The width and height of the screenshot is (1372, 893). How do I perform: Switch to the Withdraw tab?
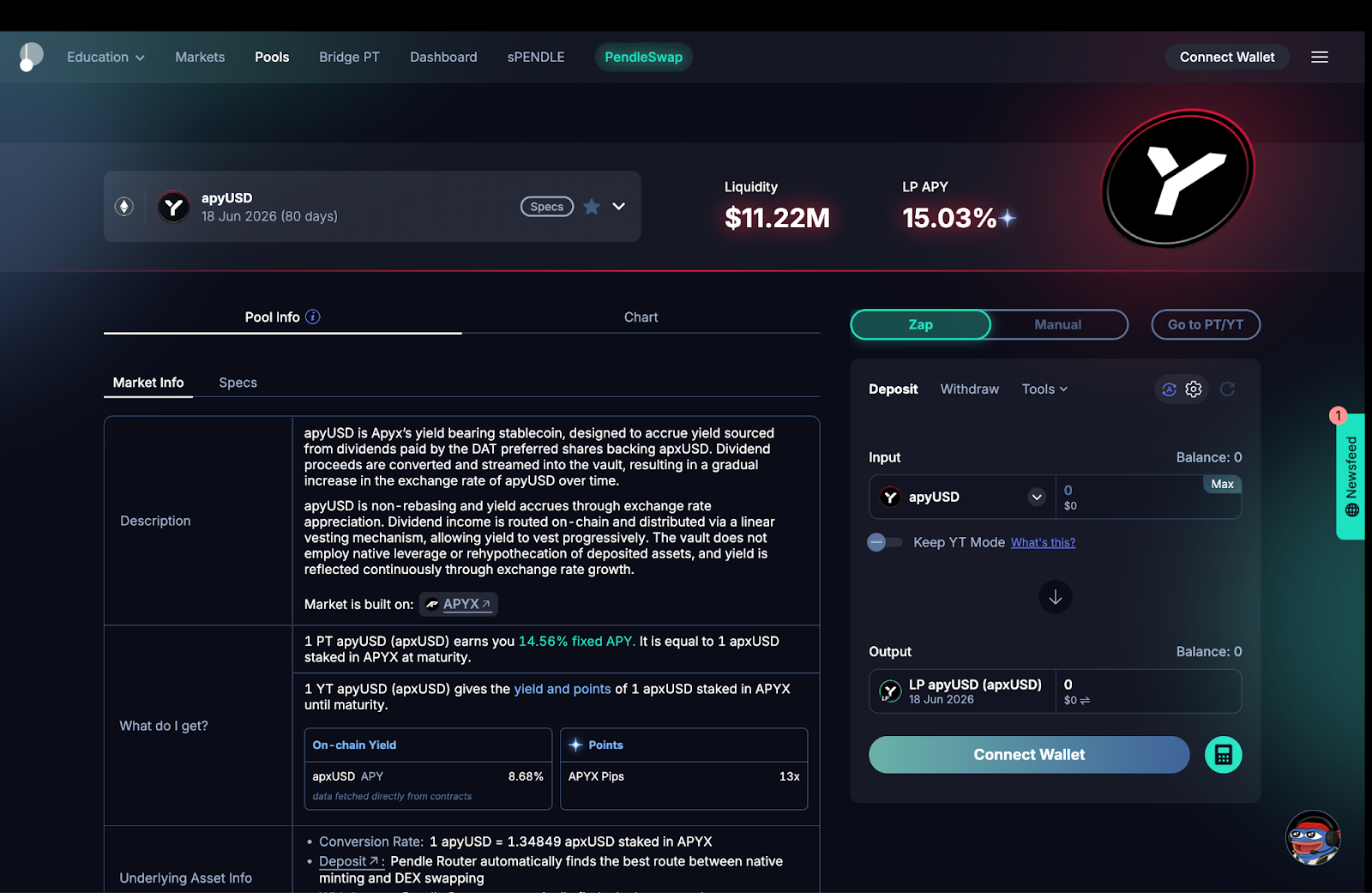click(x=970, y=389)
